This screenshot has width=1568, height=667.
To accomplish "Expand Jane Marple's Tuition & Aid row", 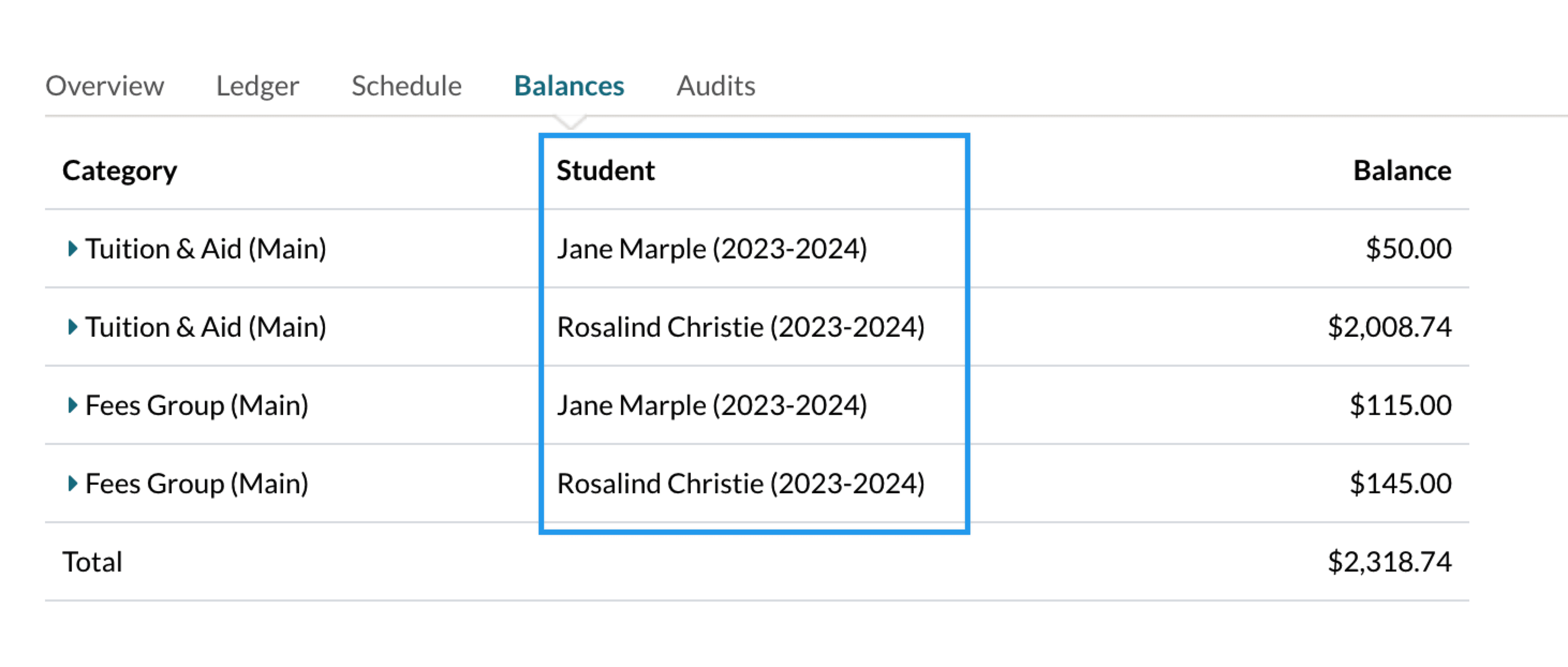I will coord(72,248).
